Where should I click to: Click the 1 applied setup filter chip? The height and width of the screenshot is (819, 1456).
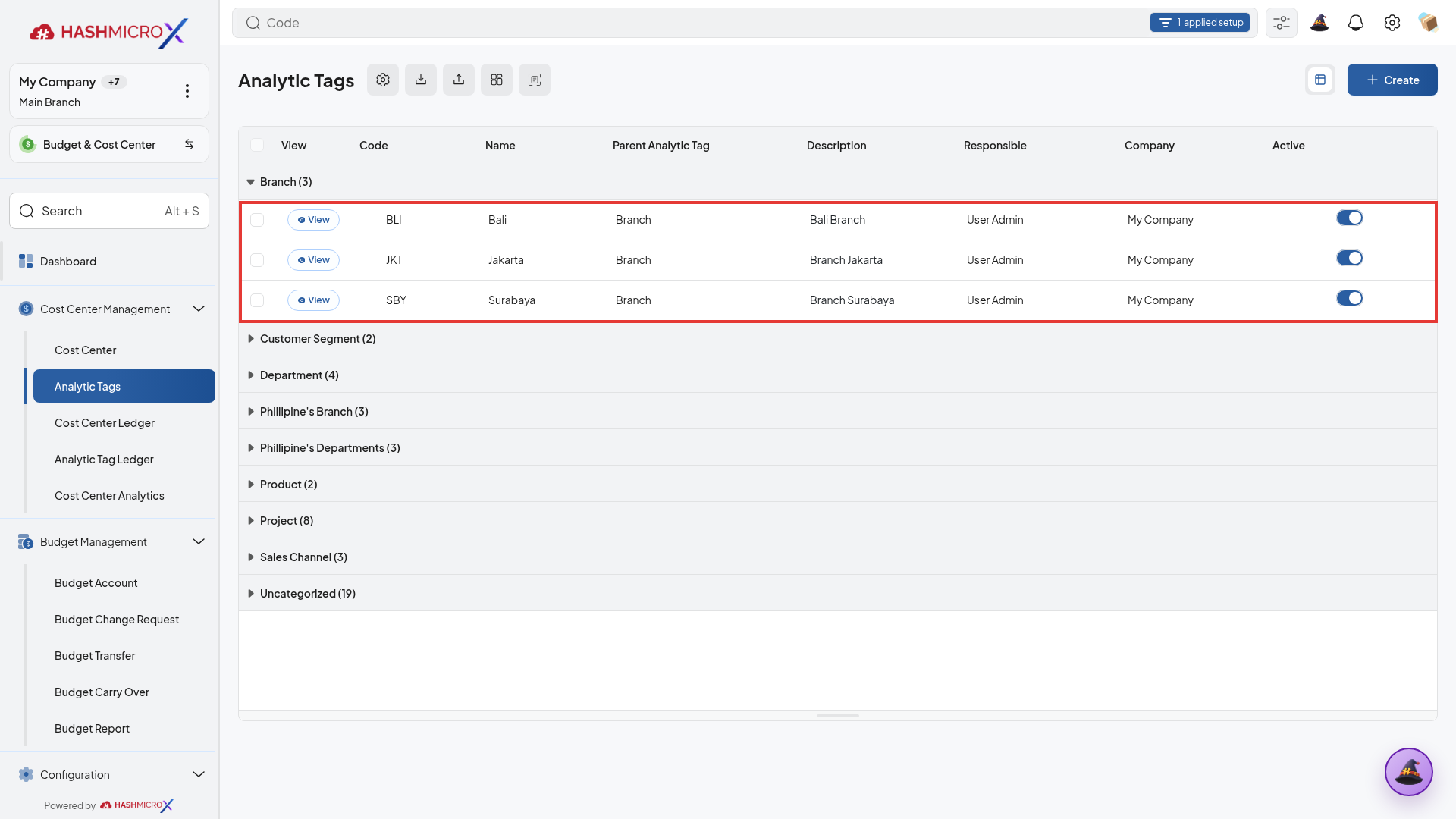[x=1200, y=23]
